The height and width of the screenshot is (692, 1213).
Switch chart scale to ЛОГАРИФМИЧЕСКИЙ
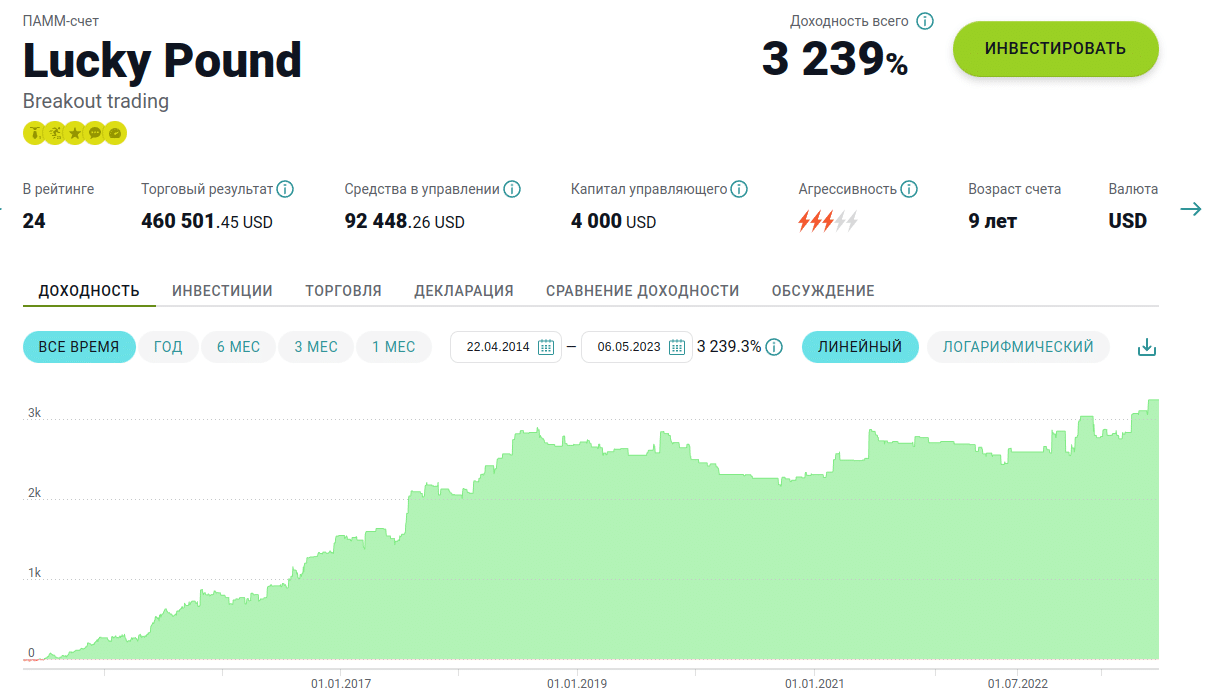tap(1018, 347)
